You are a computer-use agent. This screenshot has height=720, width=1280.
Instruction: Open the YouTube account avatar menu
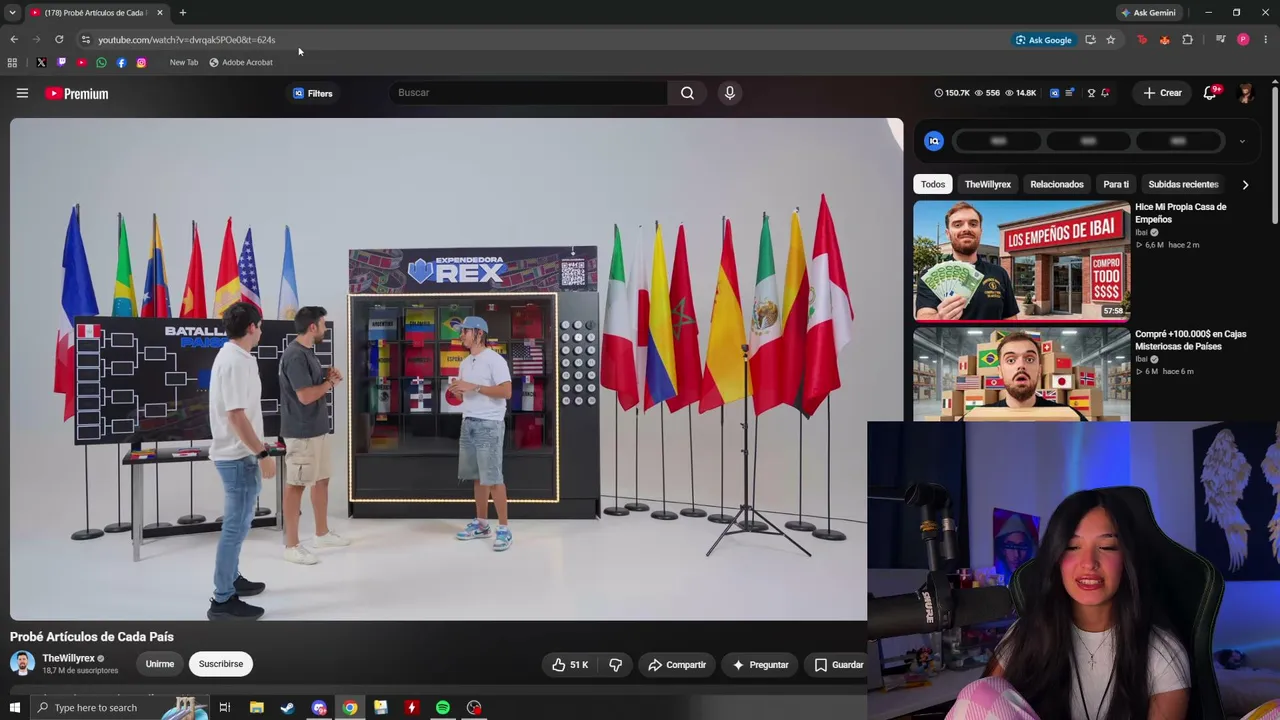pyautogui.click(x=1245, y=93)
